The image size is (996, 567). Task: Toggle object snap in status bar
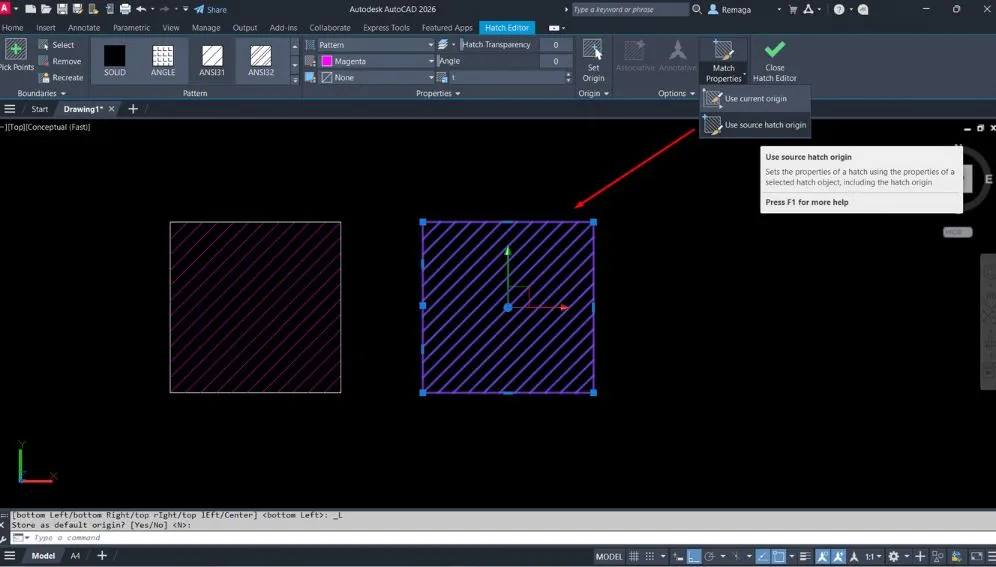pos(780,556)
